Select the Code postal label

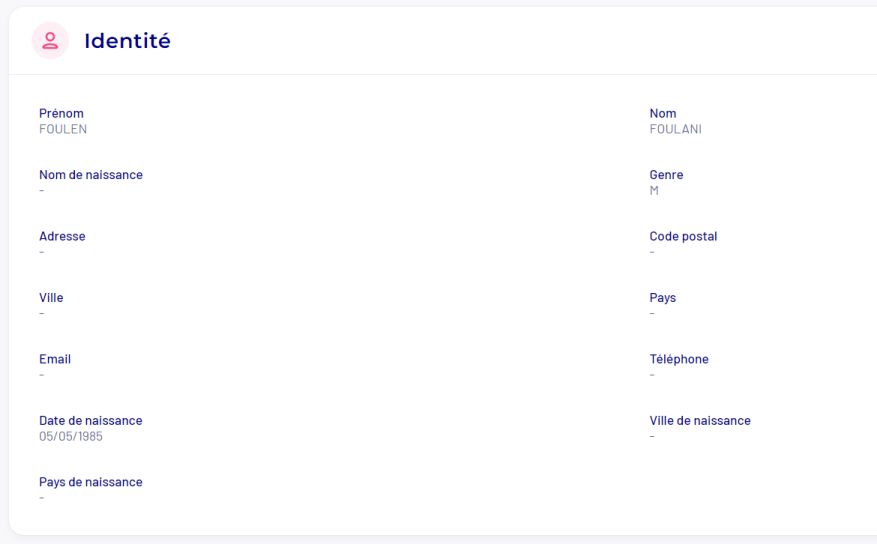point(683,236)
